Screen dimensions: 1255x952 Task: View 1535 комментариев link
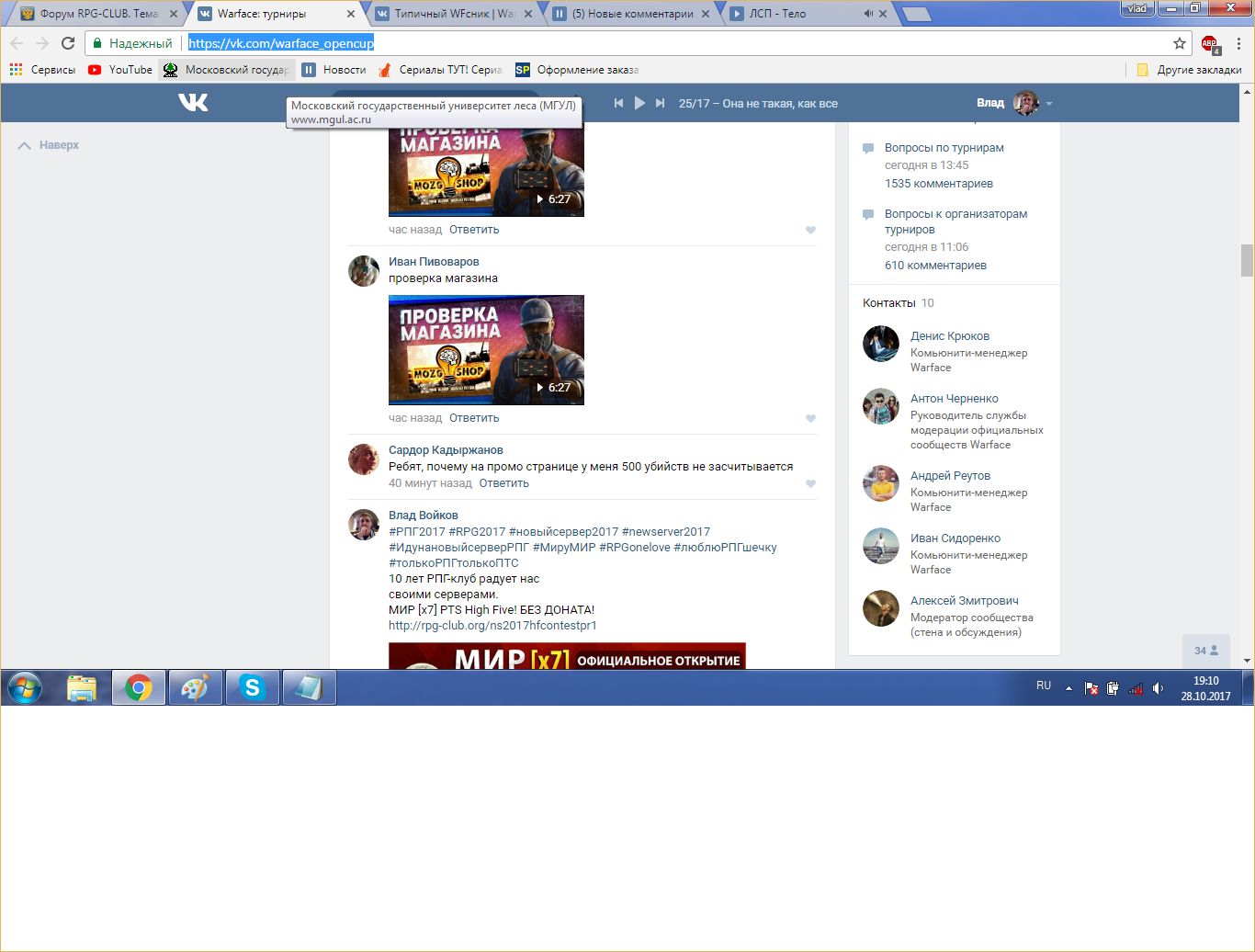pyautogui.click(x=939, y=184)
